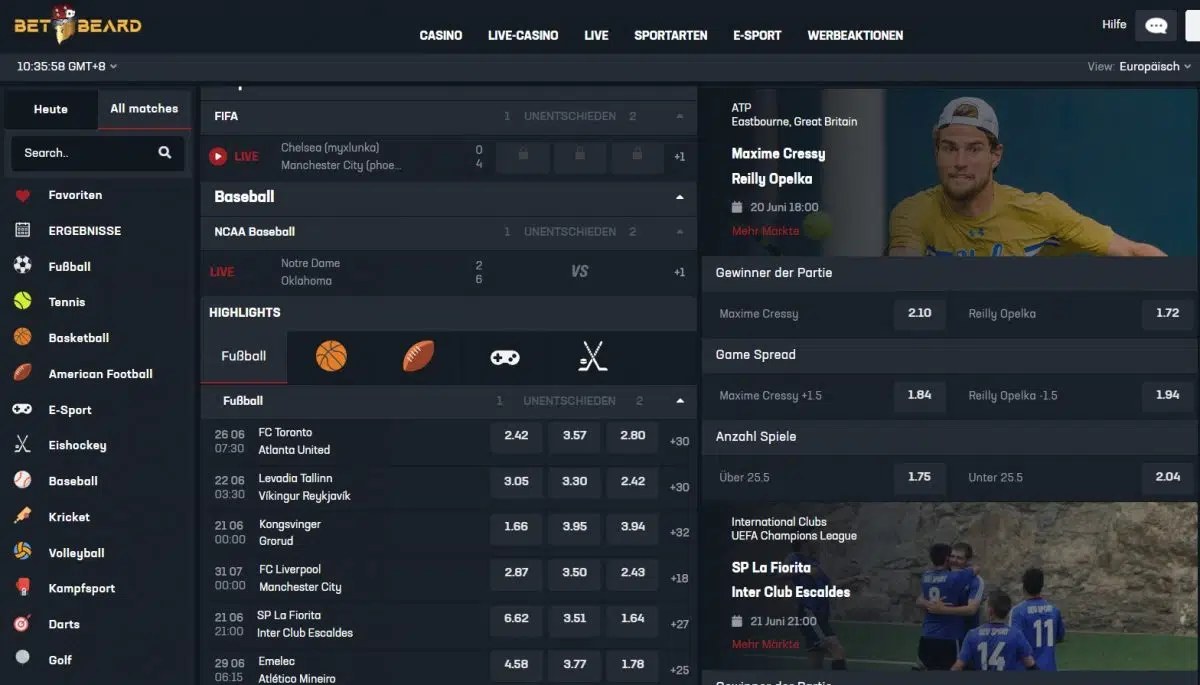
Task: Click the Favoriten heart icon
Action: (x=23, y=196)
